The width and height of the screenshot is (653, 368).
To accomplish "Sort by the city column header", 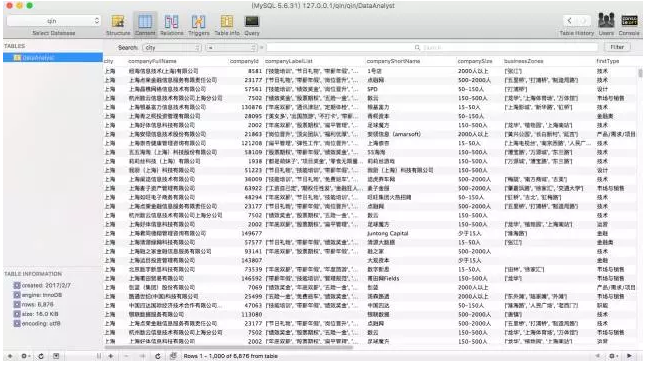I will 109,61.
